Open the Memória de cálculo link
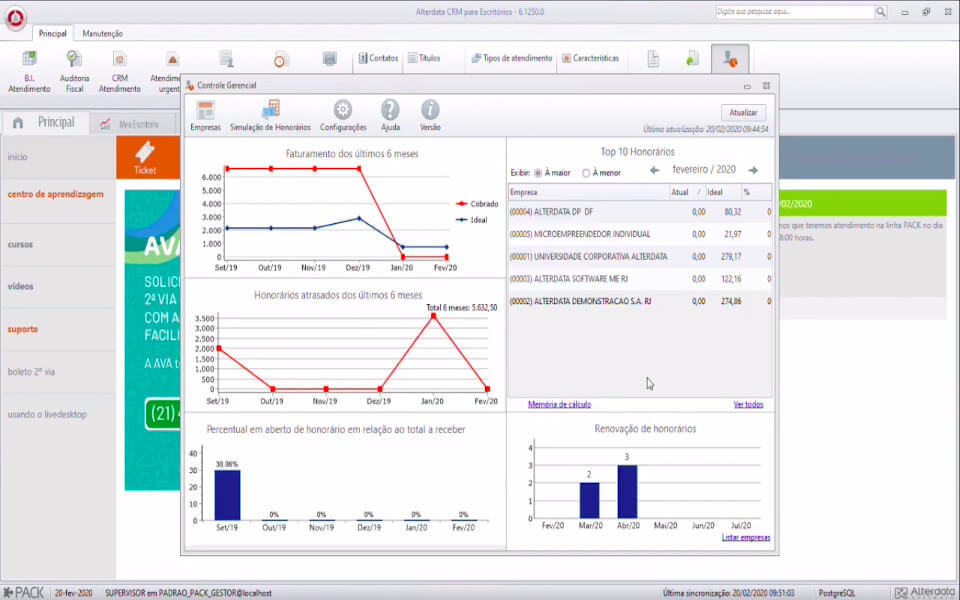This screenshot has height=600, width=960. (560, 405)
